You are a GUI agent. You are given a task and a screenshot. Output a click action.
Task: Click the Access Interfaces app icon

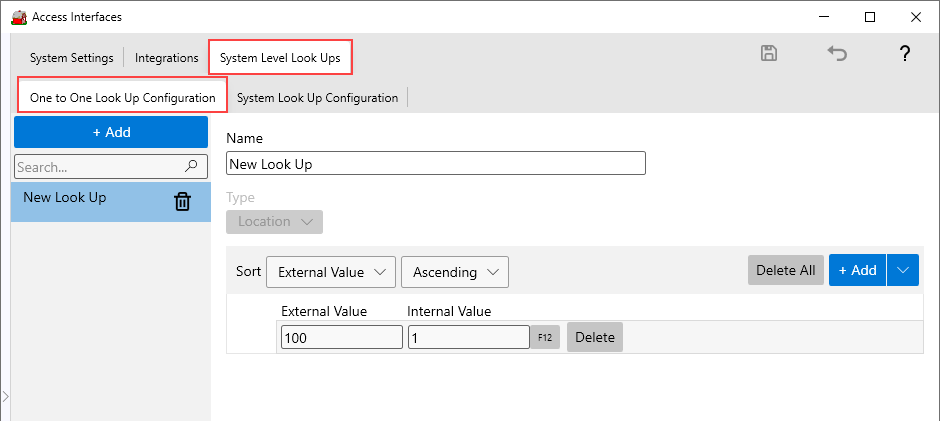[x=17, y=16]
